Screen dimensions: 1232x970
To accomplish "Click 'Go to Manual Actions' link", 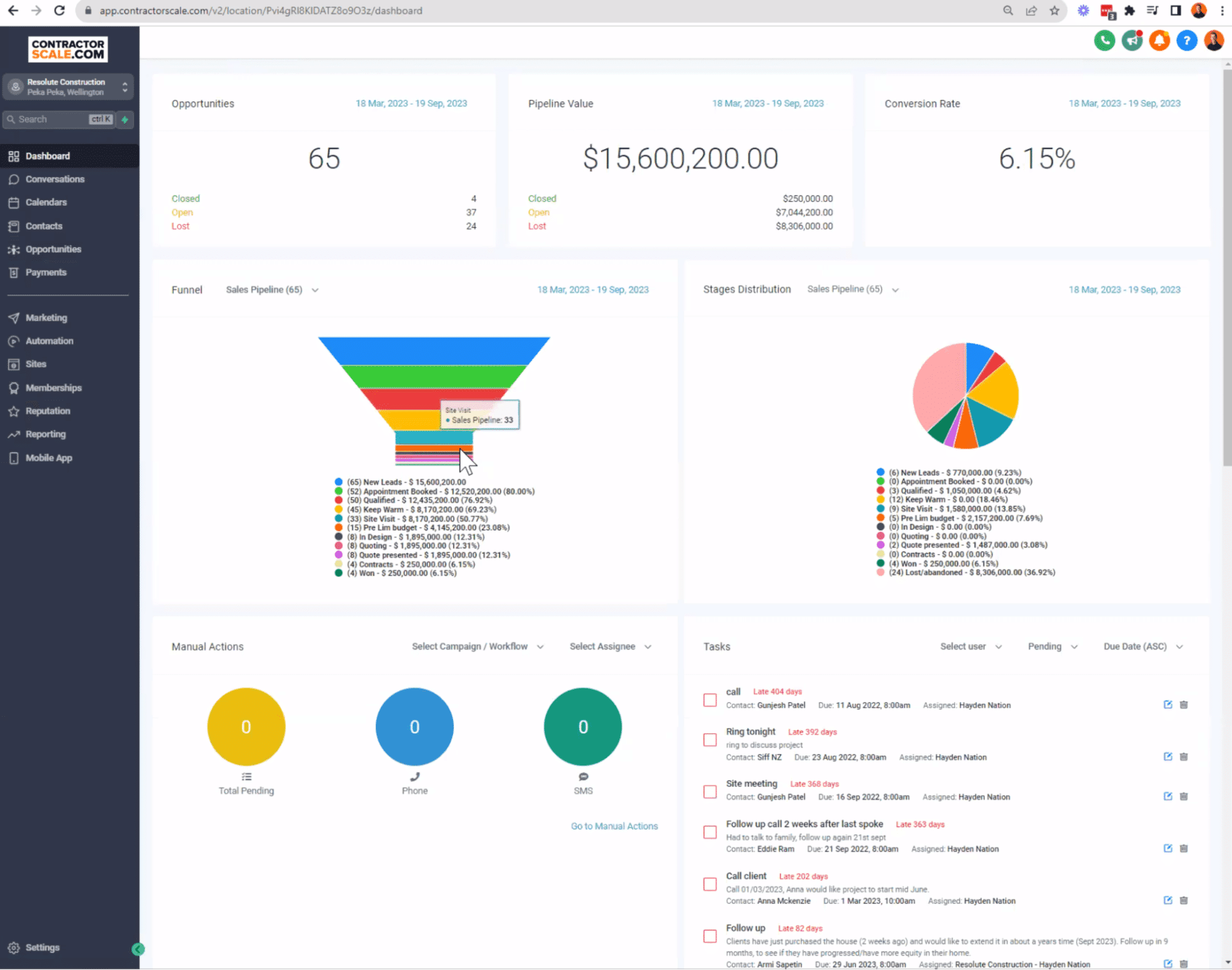I will coord(614,826).
